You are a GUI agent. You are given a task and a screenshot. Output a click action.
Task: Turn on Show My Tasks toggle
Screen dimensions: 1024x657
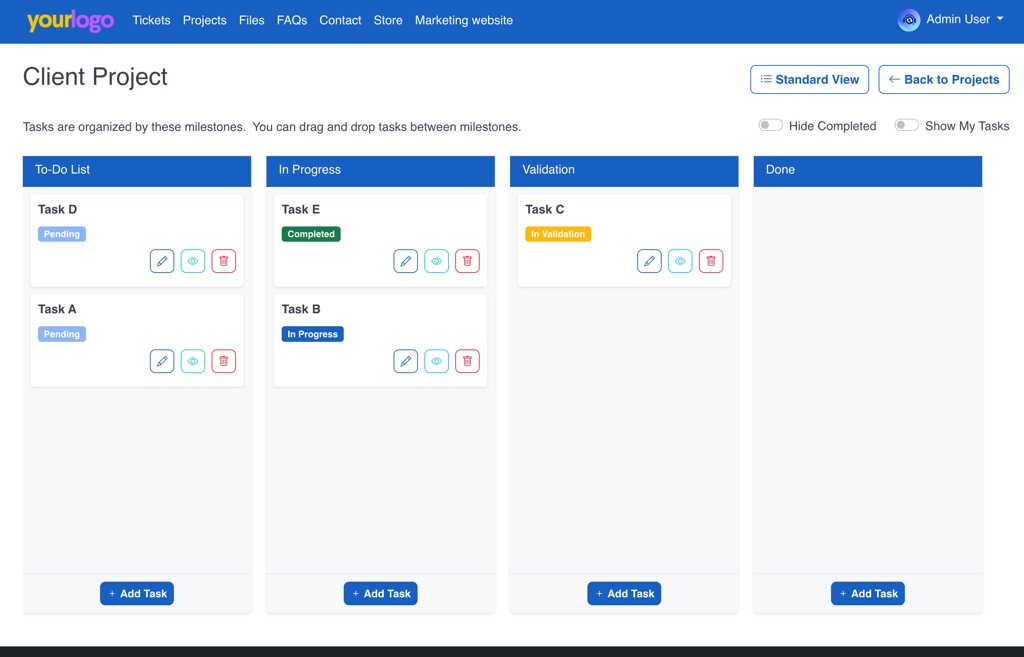click(x=906, y=126)
